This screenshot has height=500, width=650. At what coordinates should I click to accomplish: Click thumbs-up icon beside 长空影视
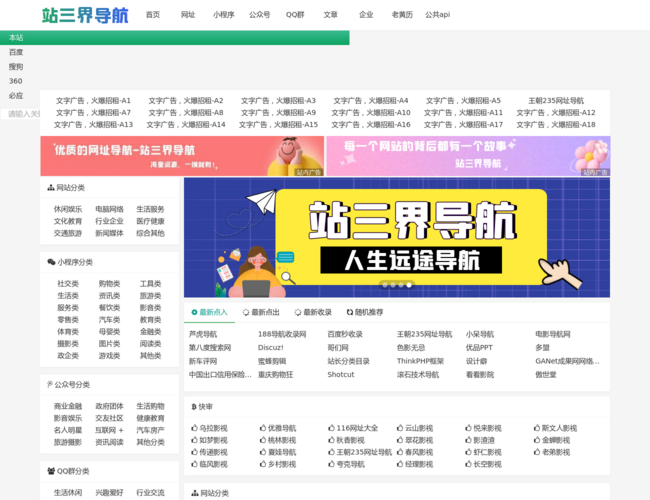click(x=468, y=464)
